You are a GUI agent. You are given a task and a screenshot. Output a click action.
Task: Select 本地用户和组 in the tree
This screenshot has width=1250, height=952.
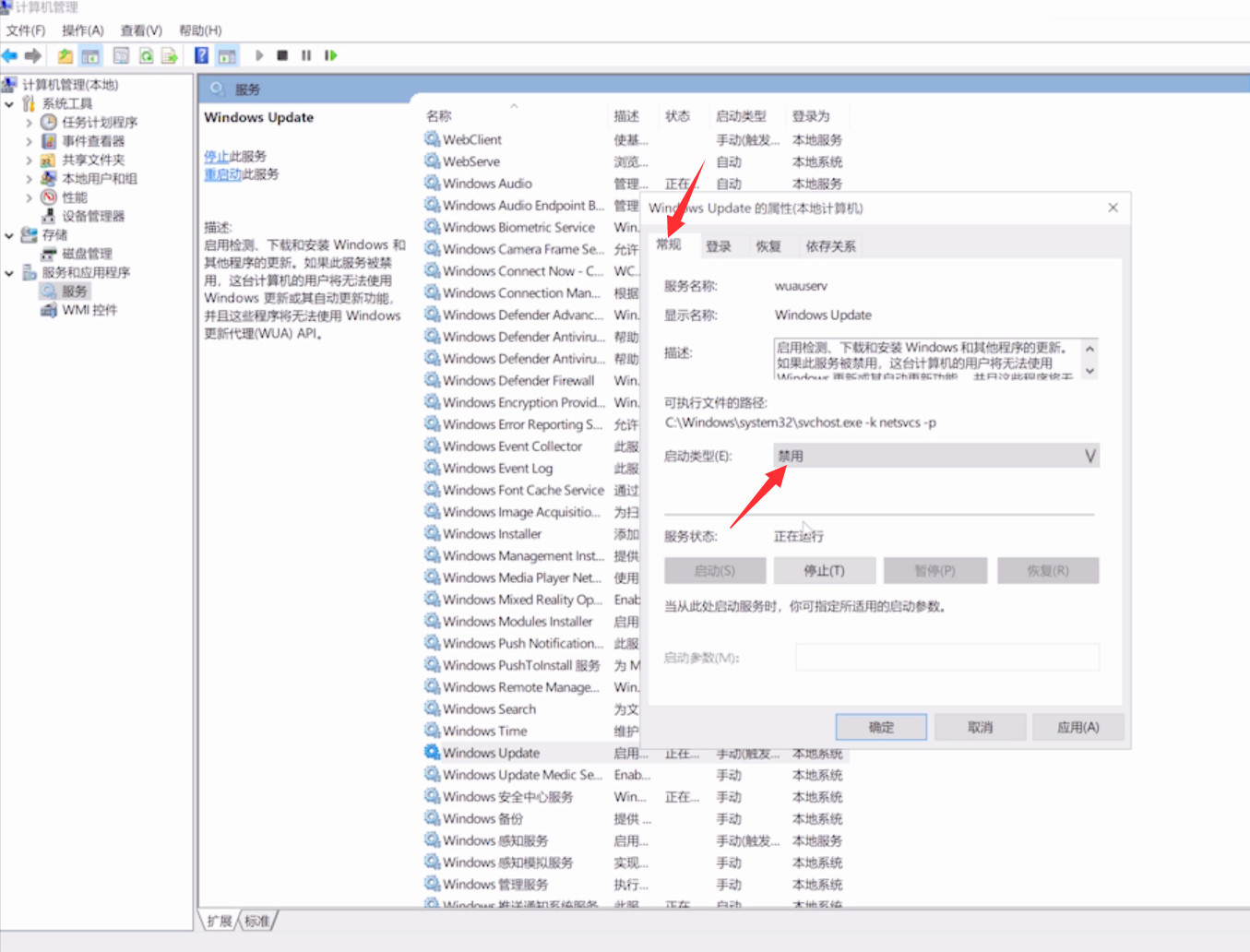(100, 179)
